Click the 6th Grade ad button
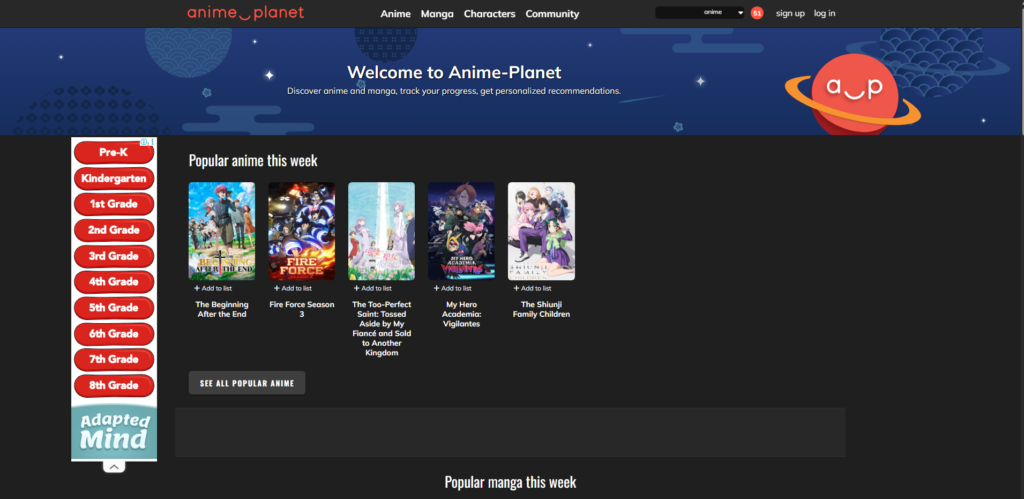The width and height of the screenshot is (1024, 499). coord(114,334)
